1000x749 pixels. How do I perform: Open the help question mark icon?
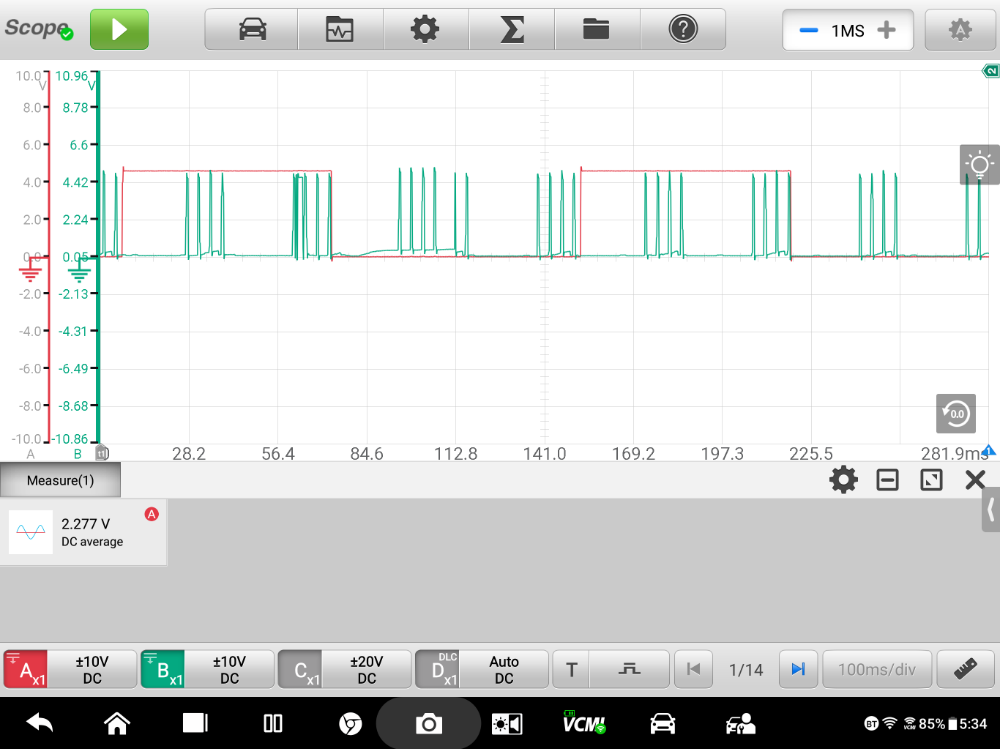pos(683,30)
